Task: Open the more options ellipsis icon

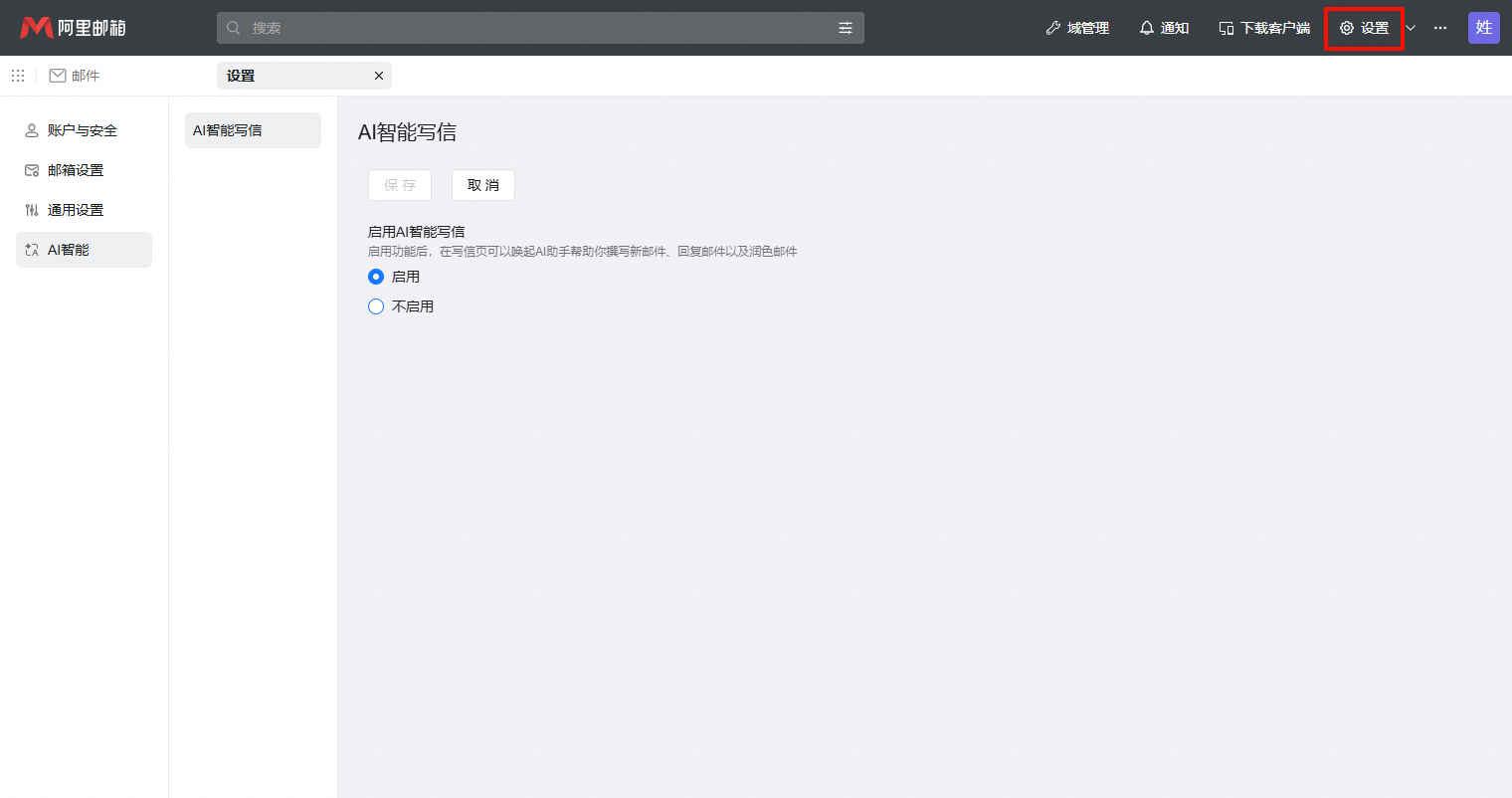Action: (x=1439, y=28)
